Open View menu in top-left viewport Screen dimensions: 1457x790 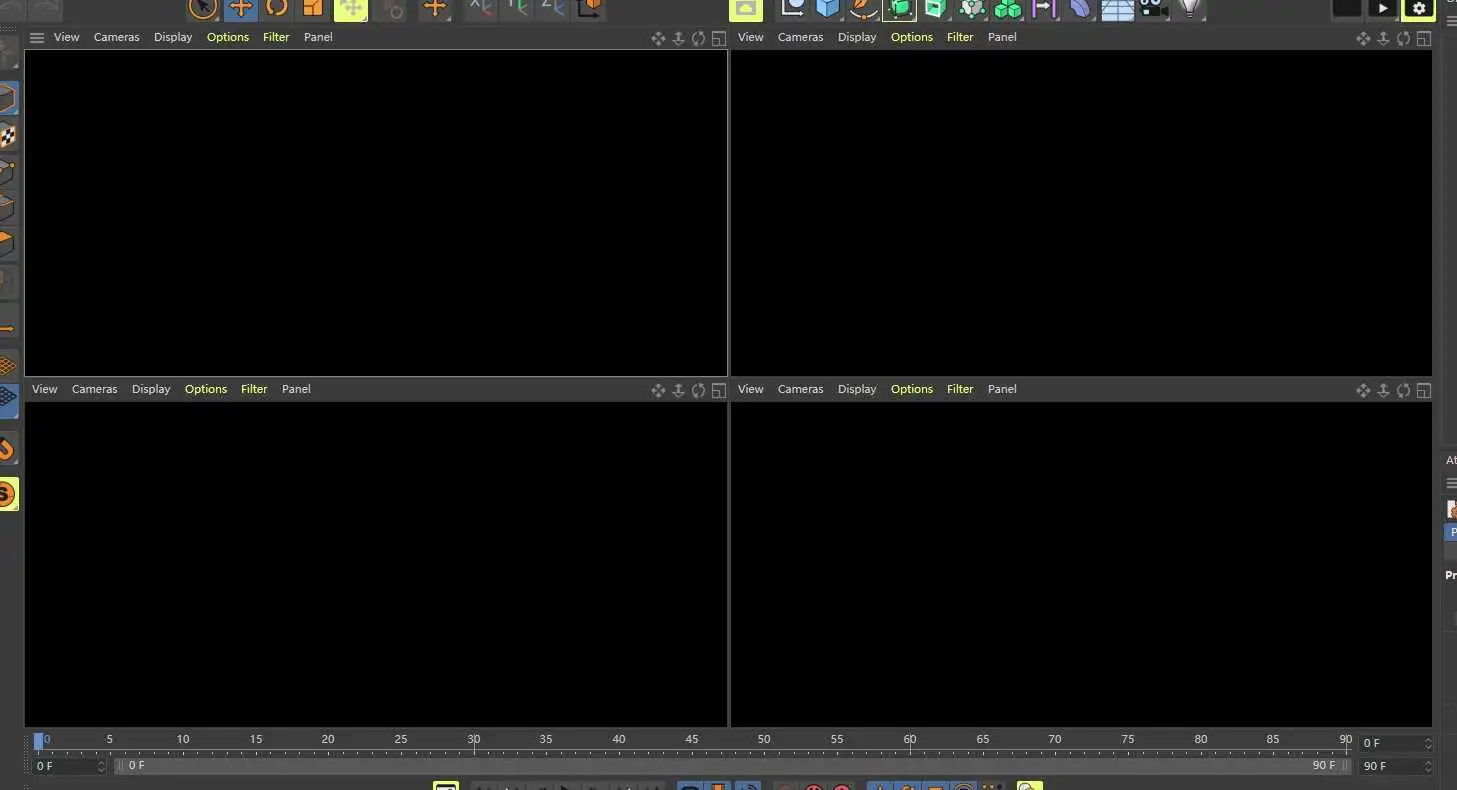pyautogui.click(x=67, y=37)
